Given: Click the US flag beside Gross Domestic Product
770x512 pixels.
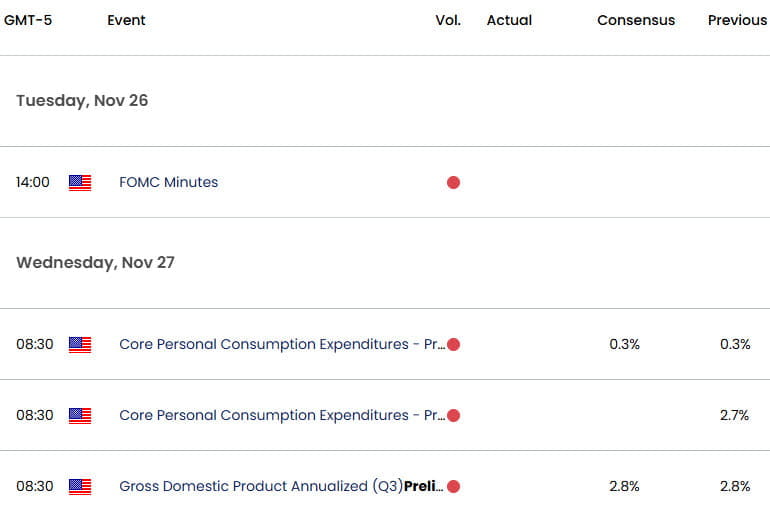Looking at the screenshot, I should click(80, 486).
